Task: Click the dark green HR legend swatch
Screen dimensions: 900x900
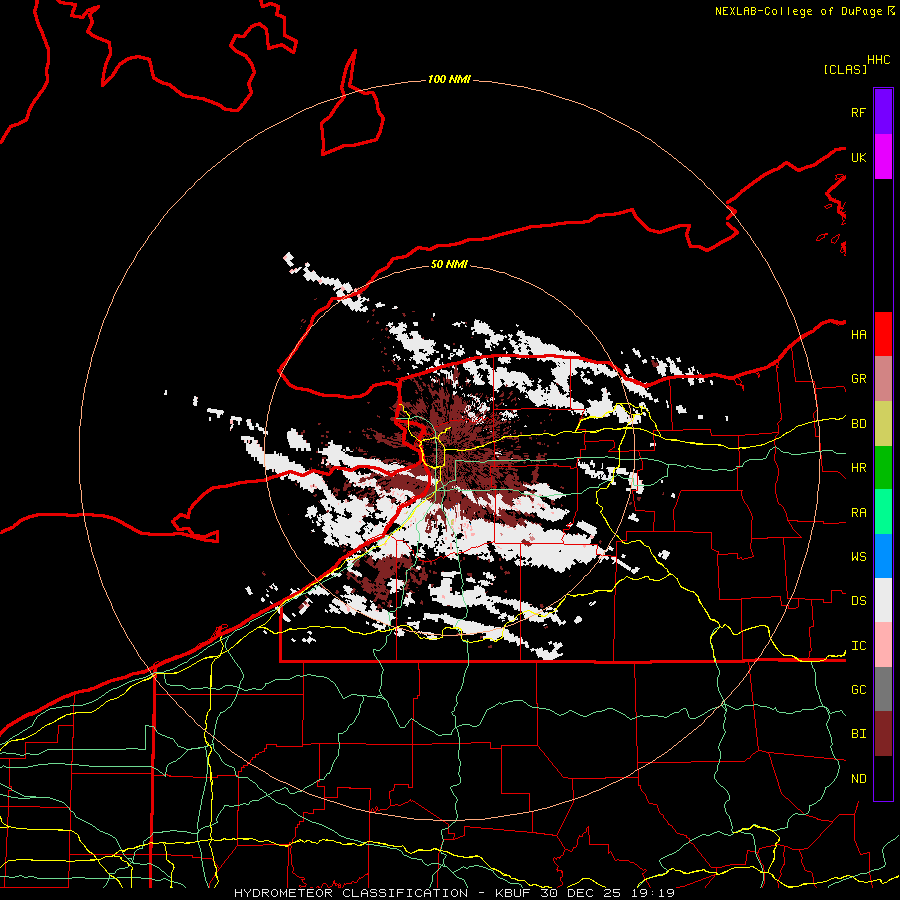Action: 883,467
